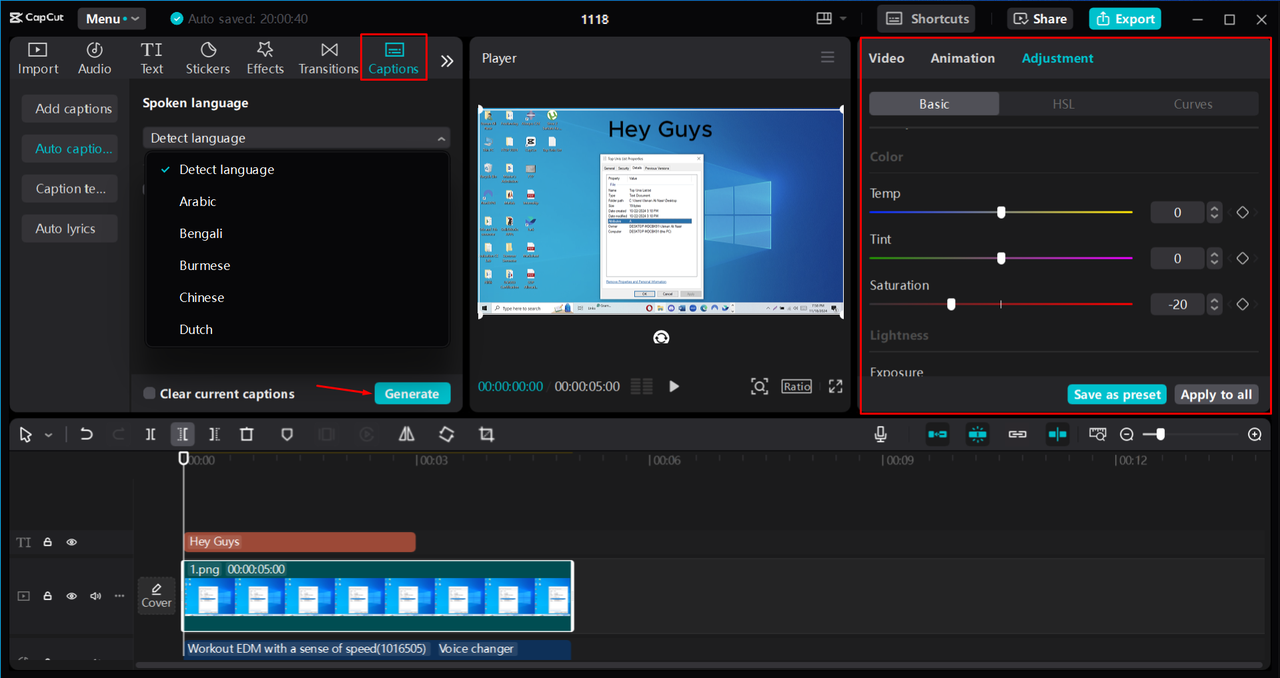
Task: Show more tool tabs with double chevron
Action: point(447,61)
